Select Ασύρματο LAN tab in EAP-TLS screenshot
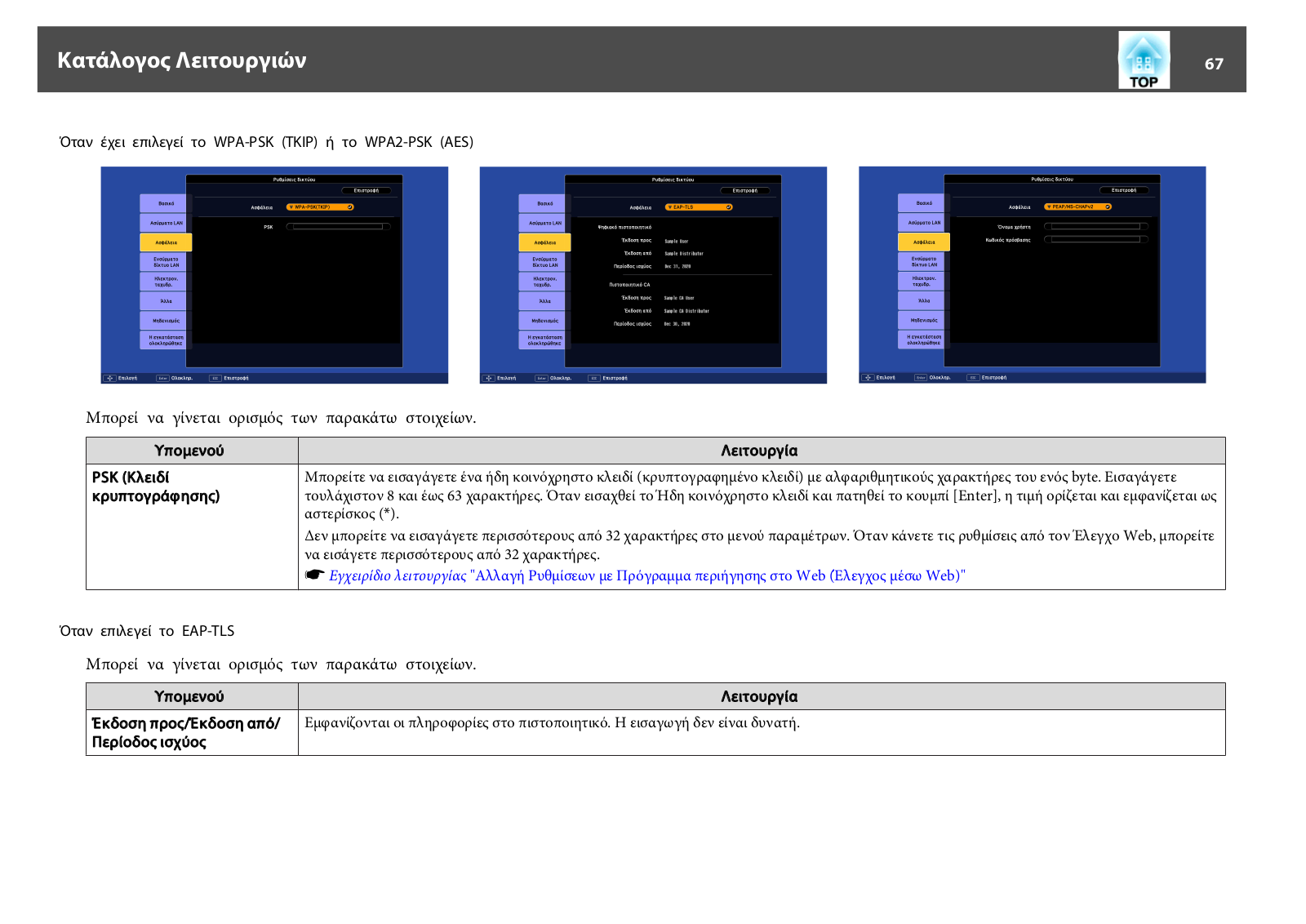The width and height of the screenshot is (1306, 924). pos(544,223)
